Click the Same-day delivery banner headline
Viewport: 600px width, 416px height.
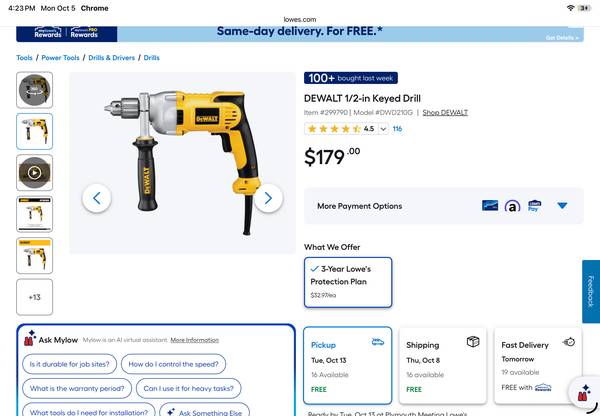click(300, 31)
